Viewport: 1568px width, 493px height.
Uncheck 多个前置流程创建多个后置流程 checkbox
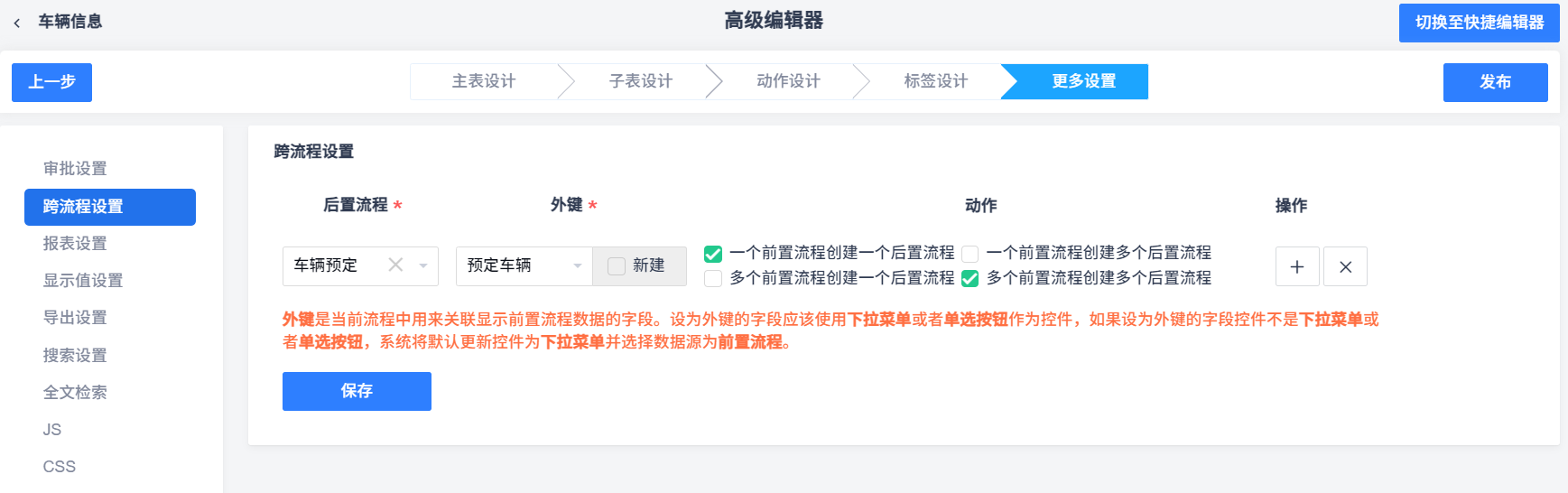pyautogui.click(x=970, y=278)
